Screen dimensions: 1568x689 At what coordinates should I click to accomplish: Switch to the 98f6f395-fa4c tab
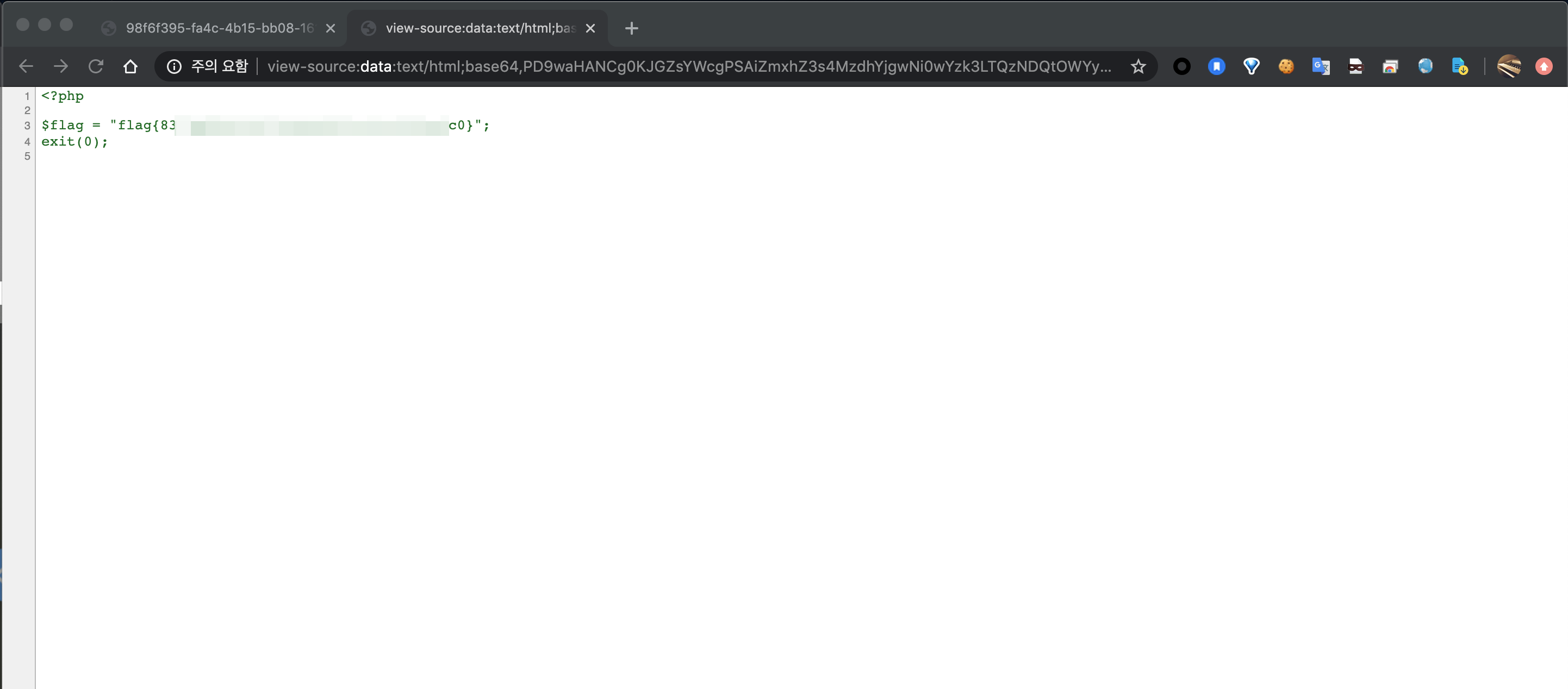tap(219, 28)
